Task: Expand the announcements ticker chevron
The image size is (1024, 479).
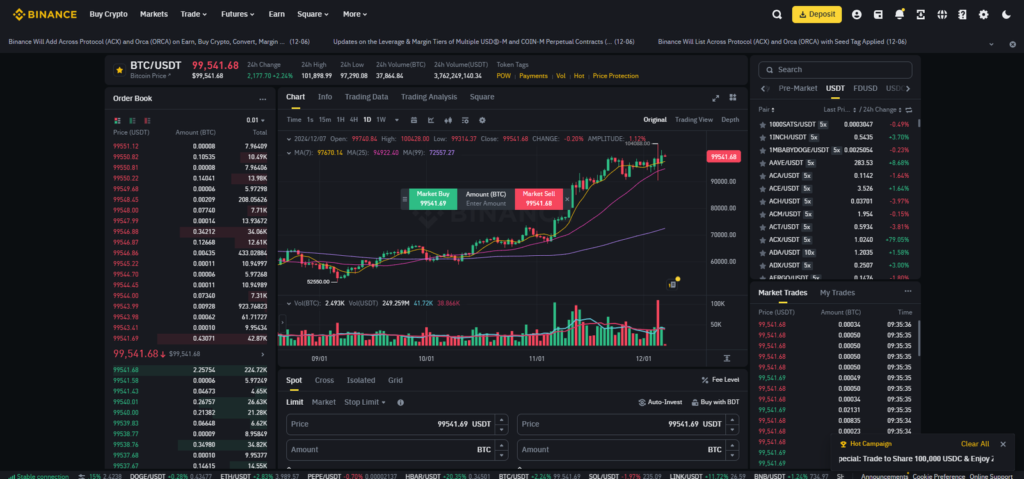Action: 991,44
